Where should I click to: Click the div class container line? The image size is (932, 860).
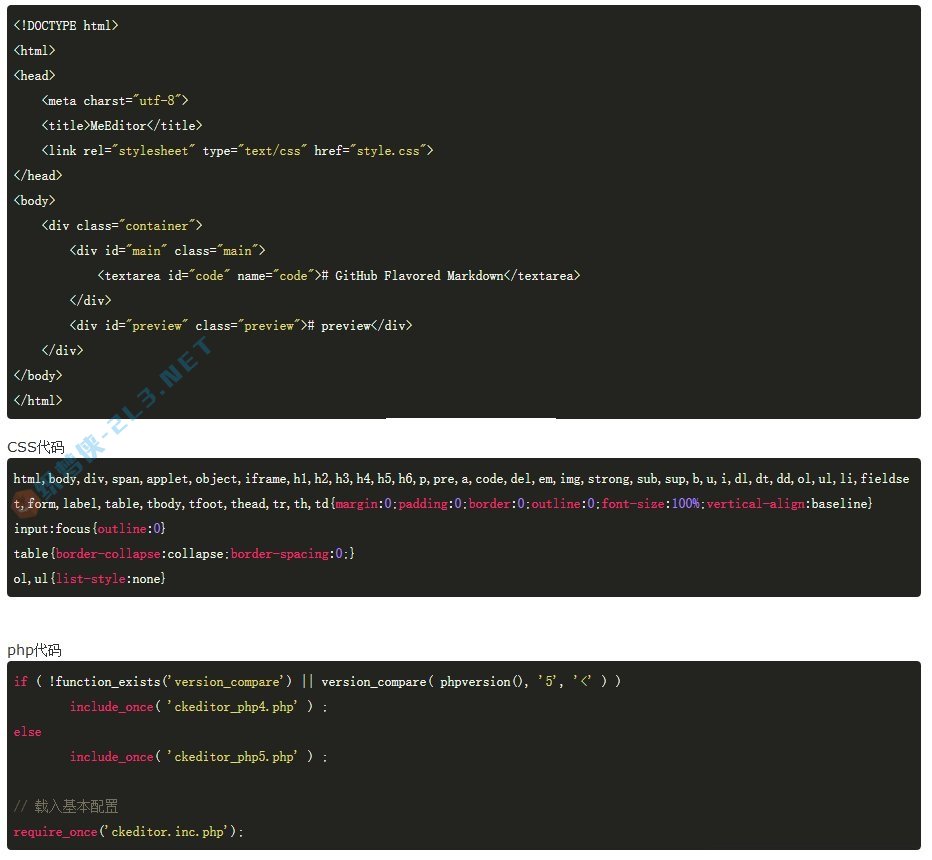(x=122, y=225)
